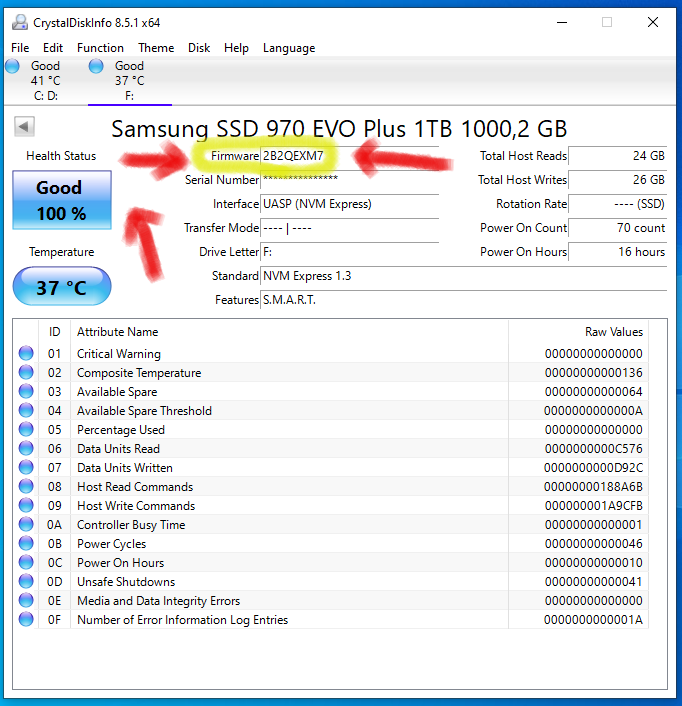Click raw value 0000000000001A
Image resolution: width=682 pixels, height=706 pixels.
(593, 620)
